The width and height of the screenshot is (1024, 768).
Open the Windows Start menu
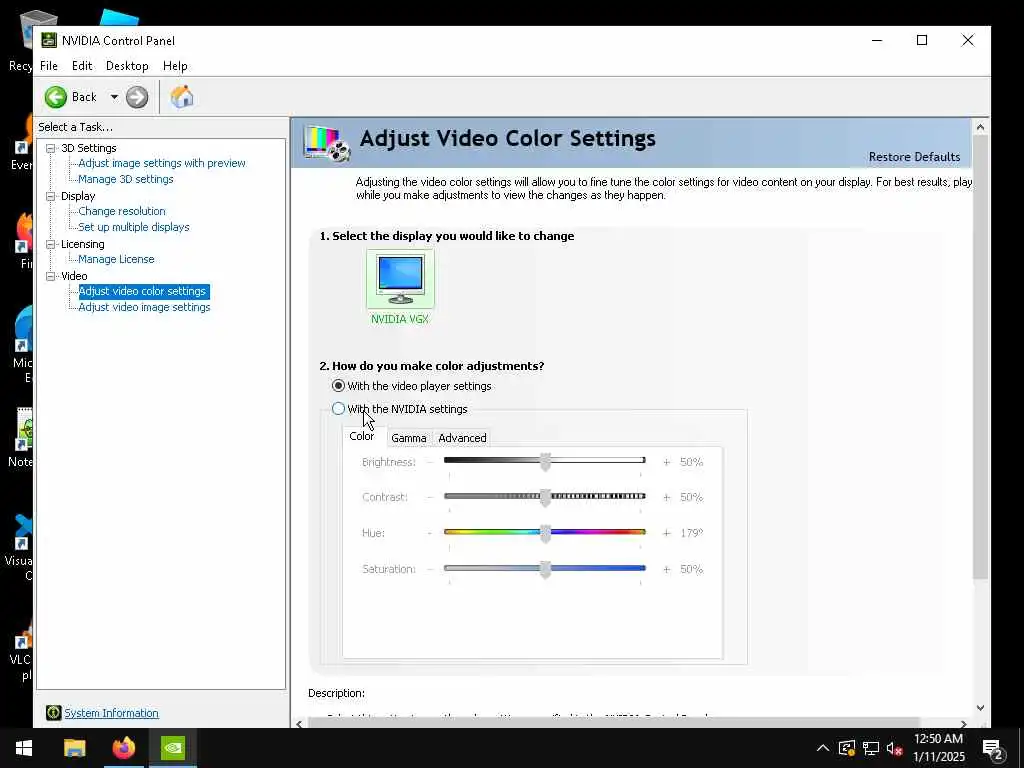(24, 748)
